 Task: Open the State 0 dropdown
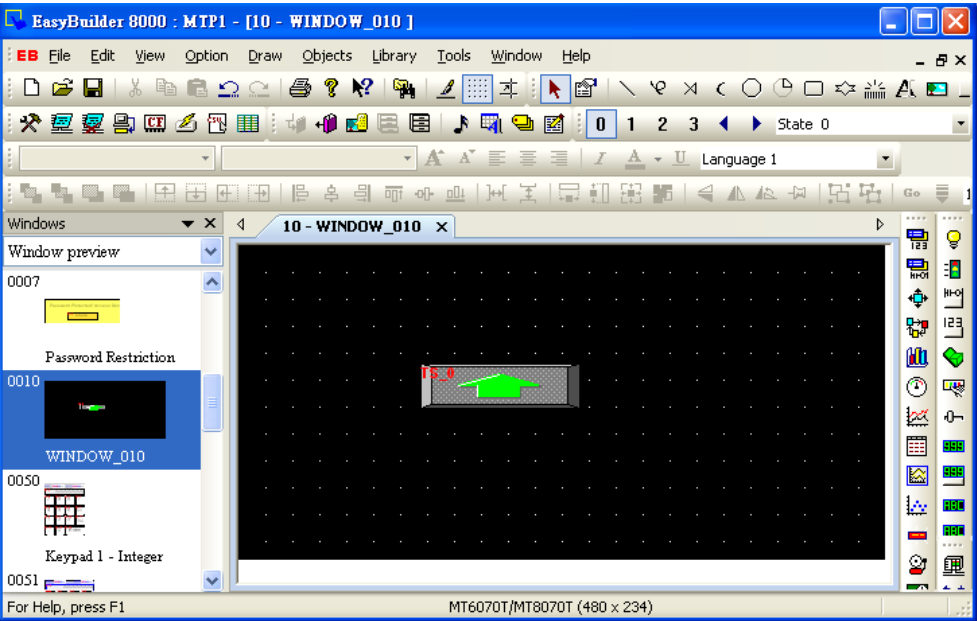pos(960,124)
